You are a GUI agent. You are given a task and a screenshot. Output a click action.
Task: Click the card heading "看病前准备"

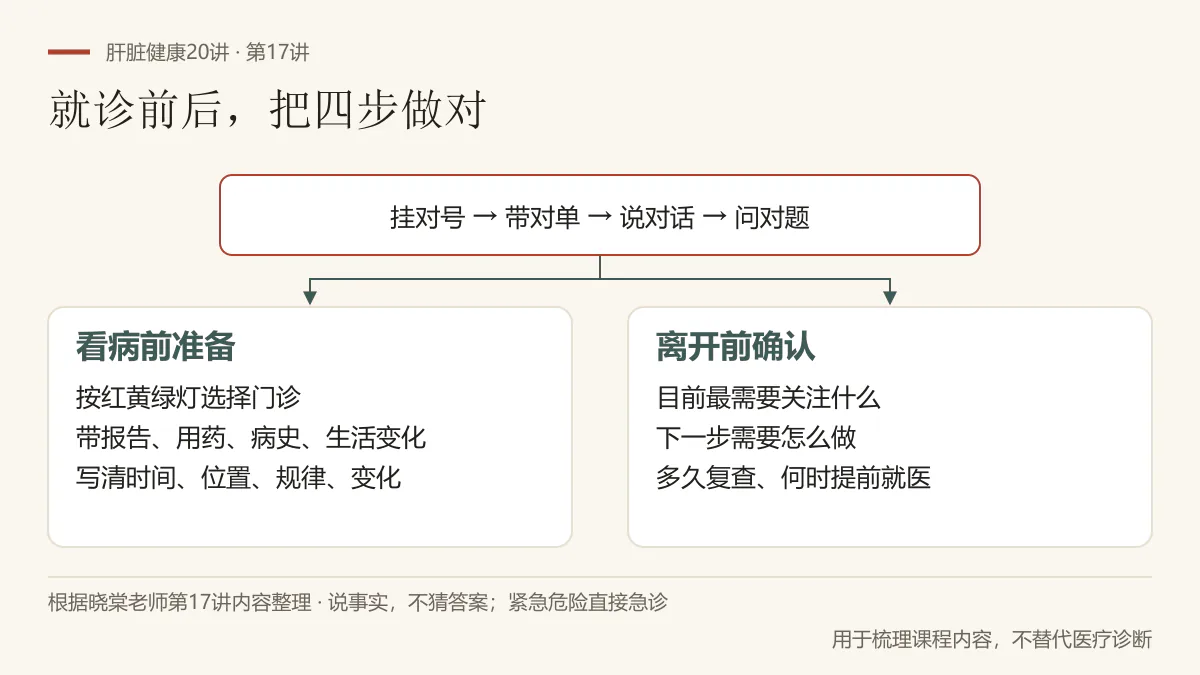coord(156,346)
